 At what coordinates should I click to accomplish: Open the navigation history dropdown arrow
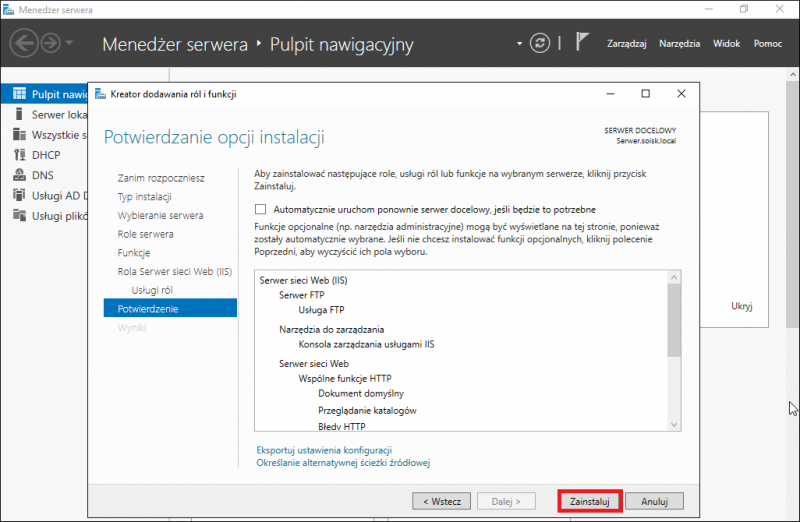[69, 43]
